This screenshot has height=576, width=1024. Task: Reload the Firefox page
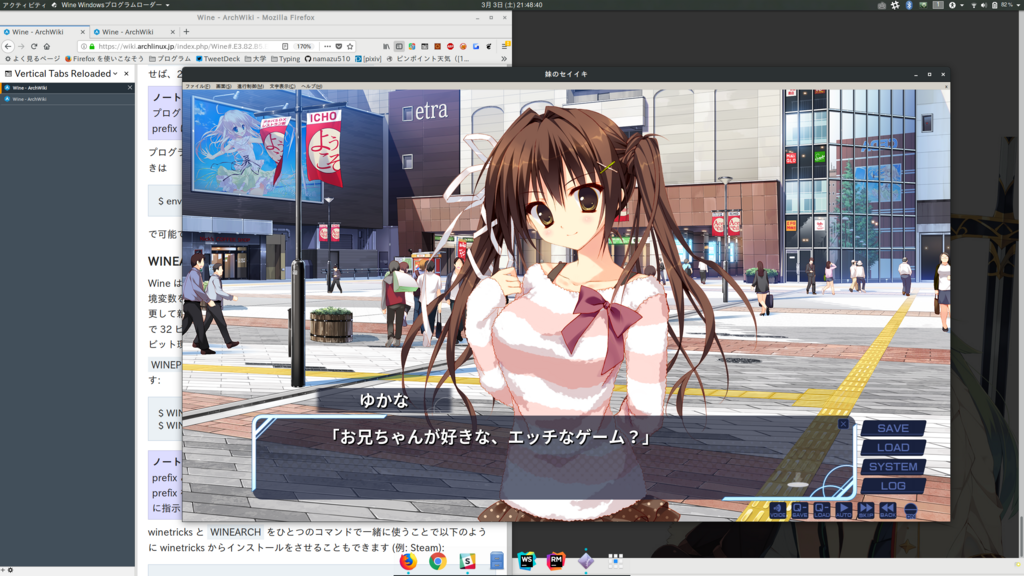(34, 46)
